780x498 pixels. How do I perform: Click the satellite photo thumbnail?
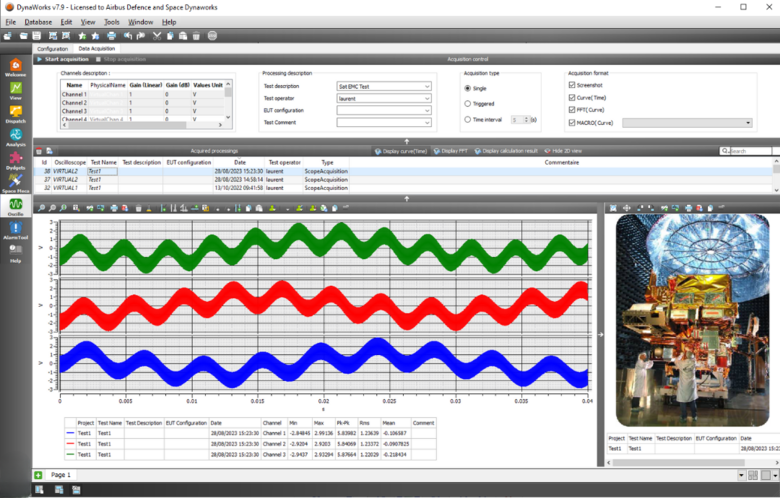692,321
